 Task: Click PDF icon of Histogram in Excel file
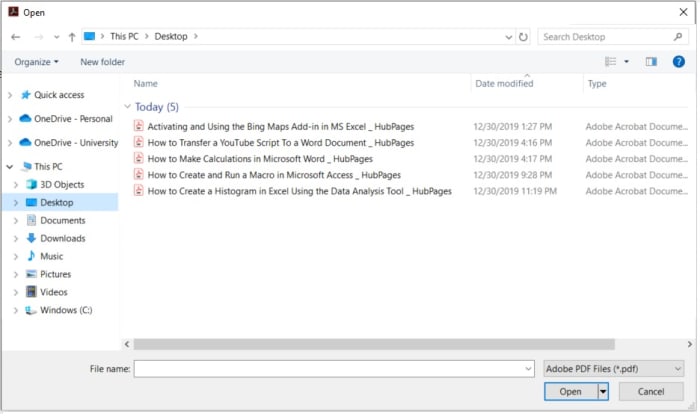tap(139, 191)
